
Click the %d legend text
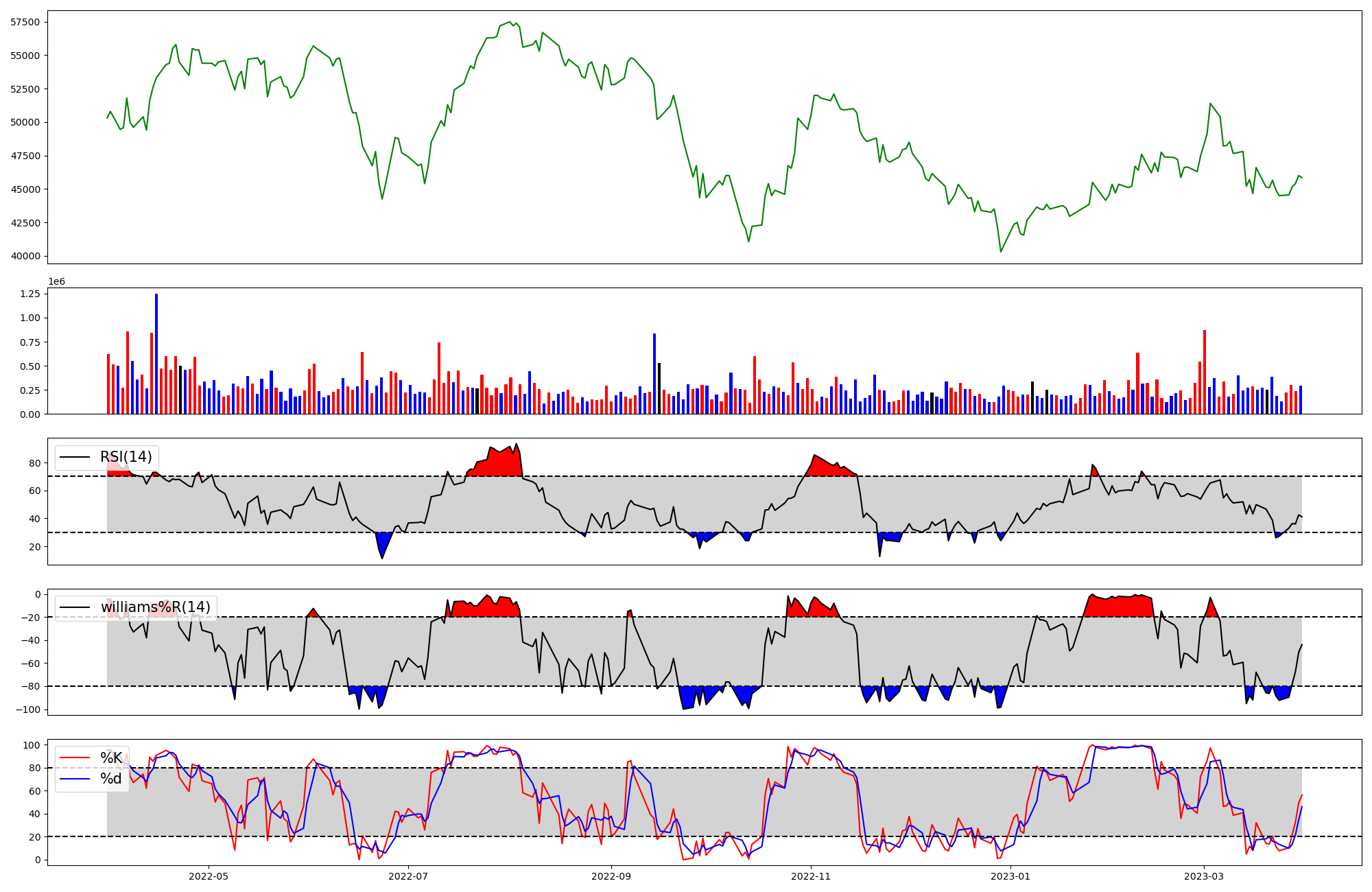[111, 779]
